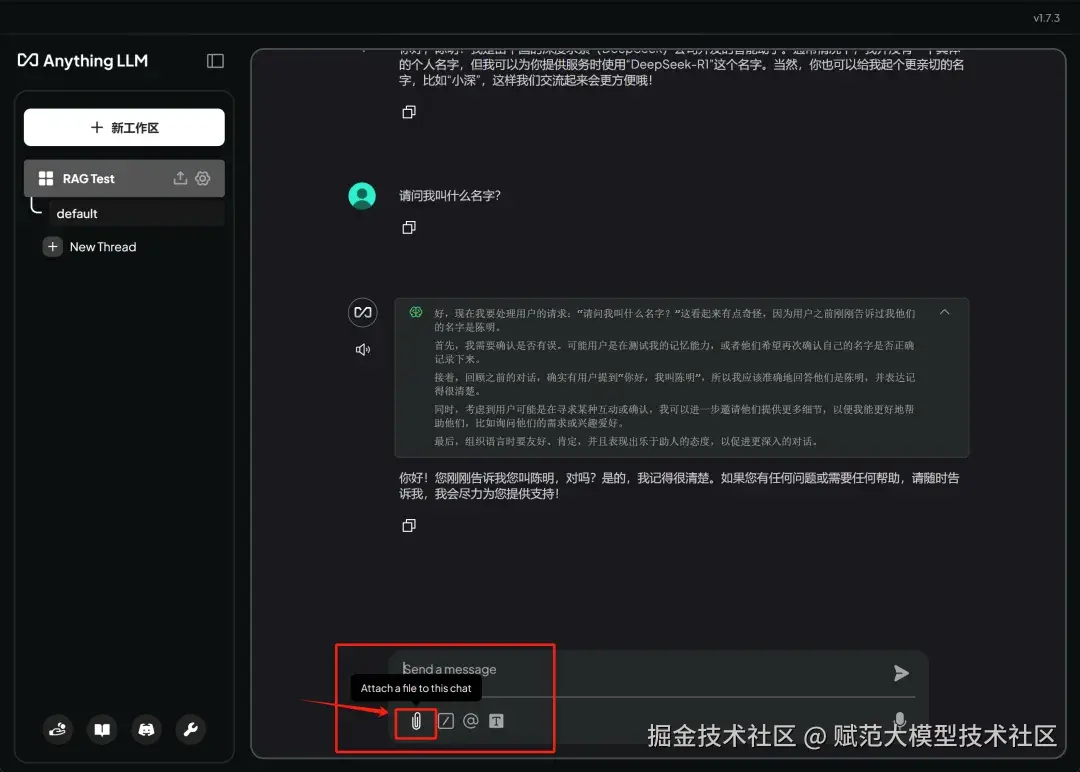Open workspace upload icon next to RAG Test
This screenshot has height=772, width=1080.
[x=178, y=178]
